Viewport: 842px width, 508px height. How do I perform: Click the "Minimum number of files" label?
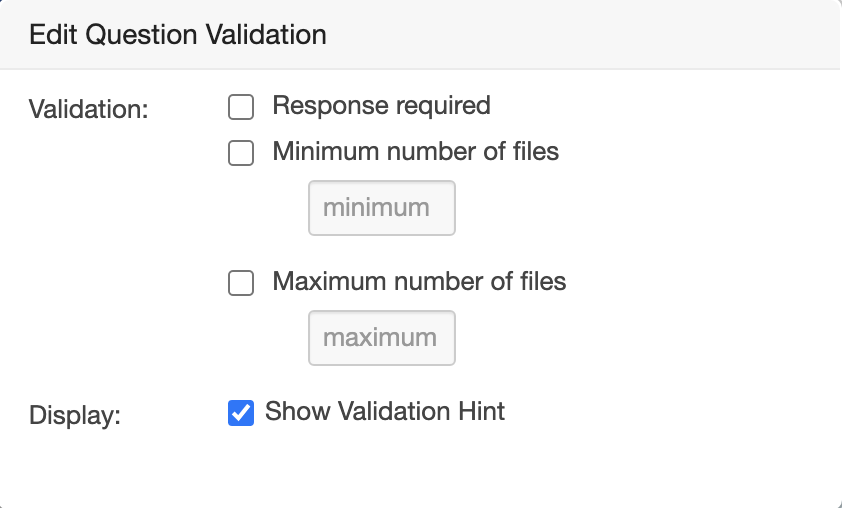pyautogui.click(x=415, y=152)
